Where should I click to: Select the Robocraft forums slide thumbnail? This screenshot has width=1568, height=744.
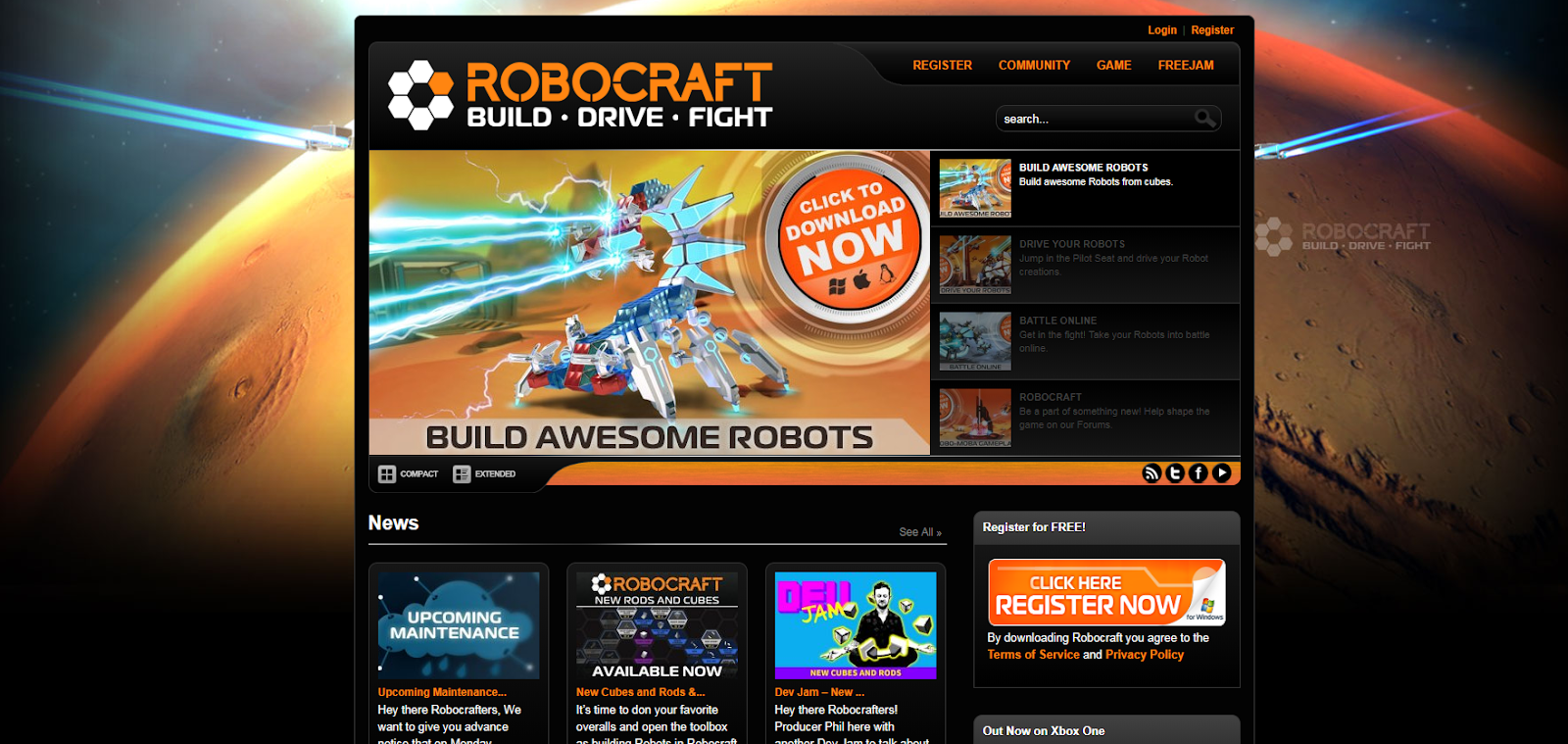tap(975, 418)
